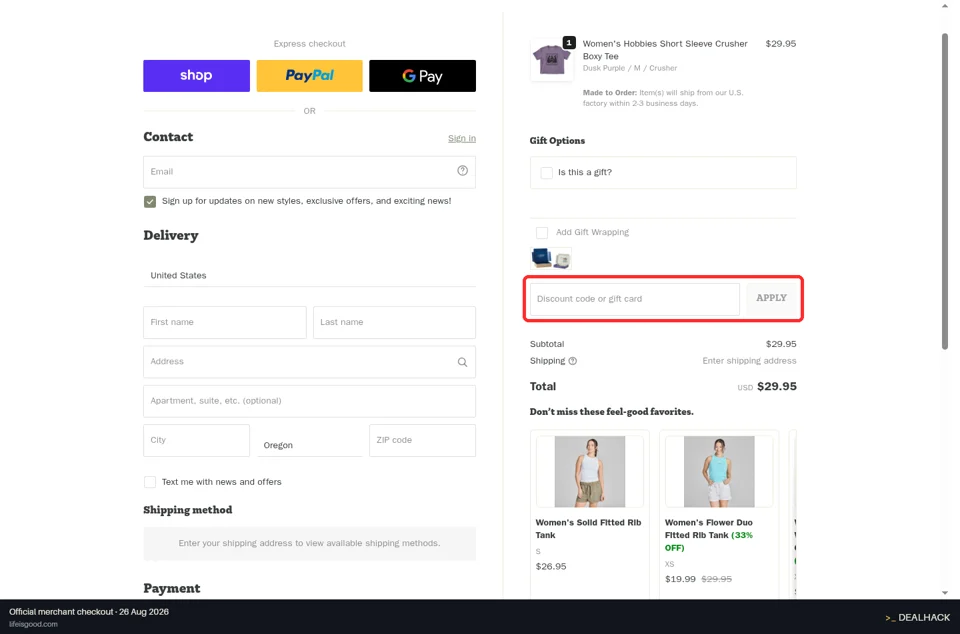The width and height of the screenshot is (960, 634).
Task: Click the Shipping info question icon
Action: pyautogui.click(x=572, y=361)
